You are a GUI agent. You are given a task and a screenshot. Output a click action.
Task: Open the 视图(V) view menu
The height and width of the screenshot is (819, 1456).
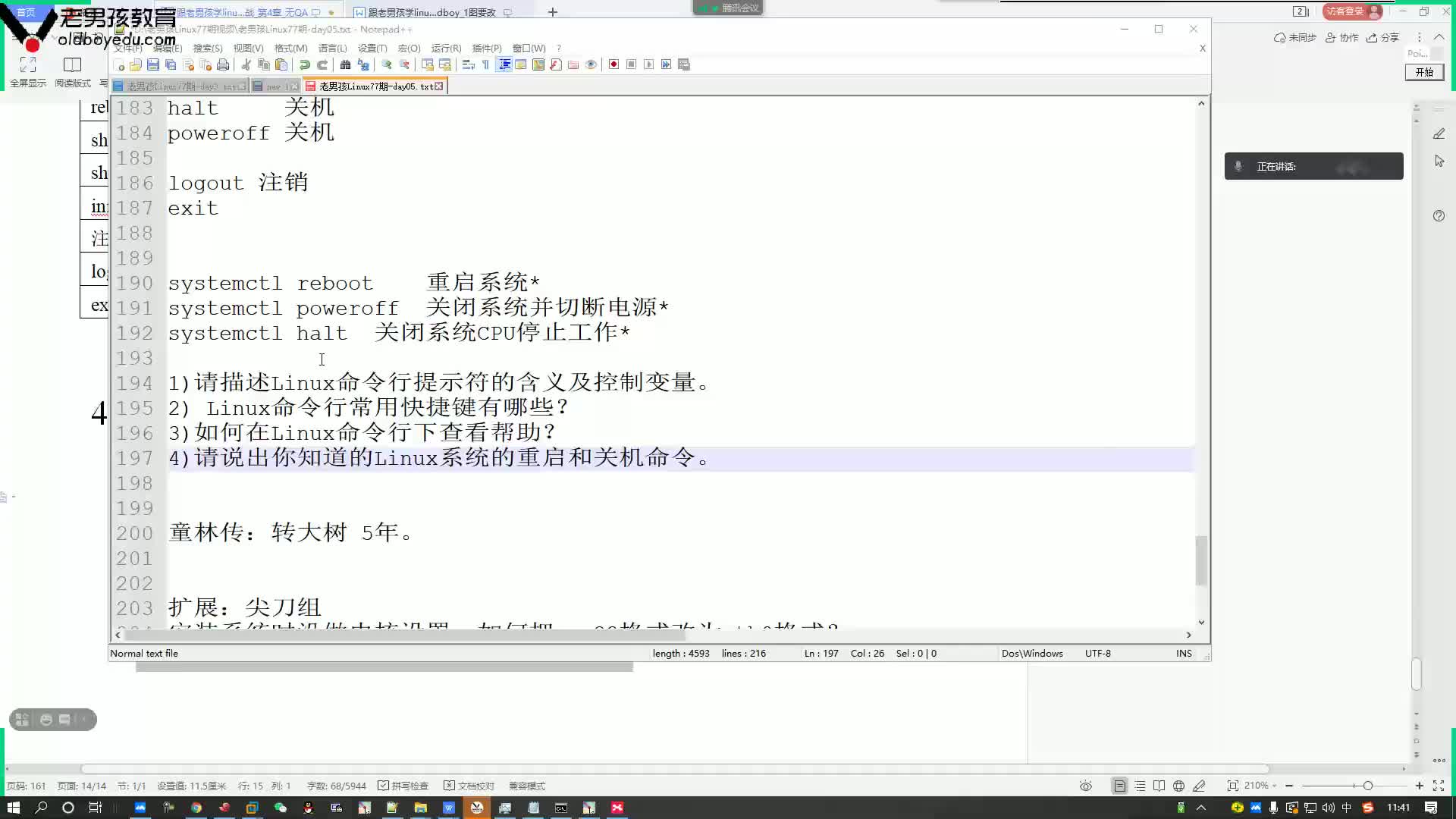tap(248, 48)
